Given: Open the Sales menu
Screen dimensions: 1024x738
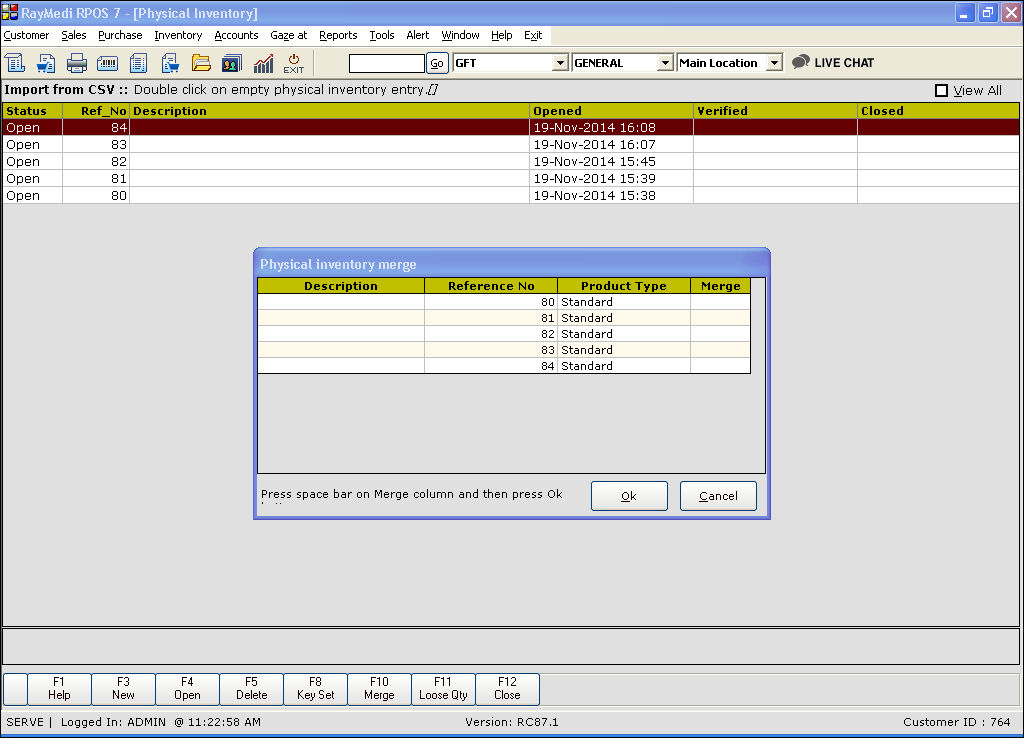Looking at the screenshot, I should 74,35.
